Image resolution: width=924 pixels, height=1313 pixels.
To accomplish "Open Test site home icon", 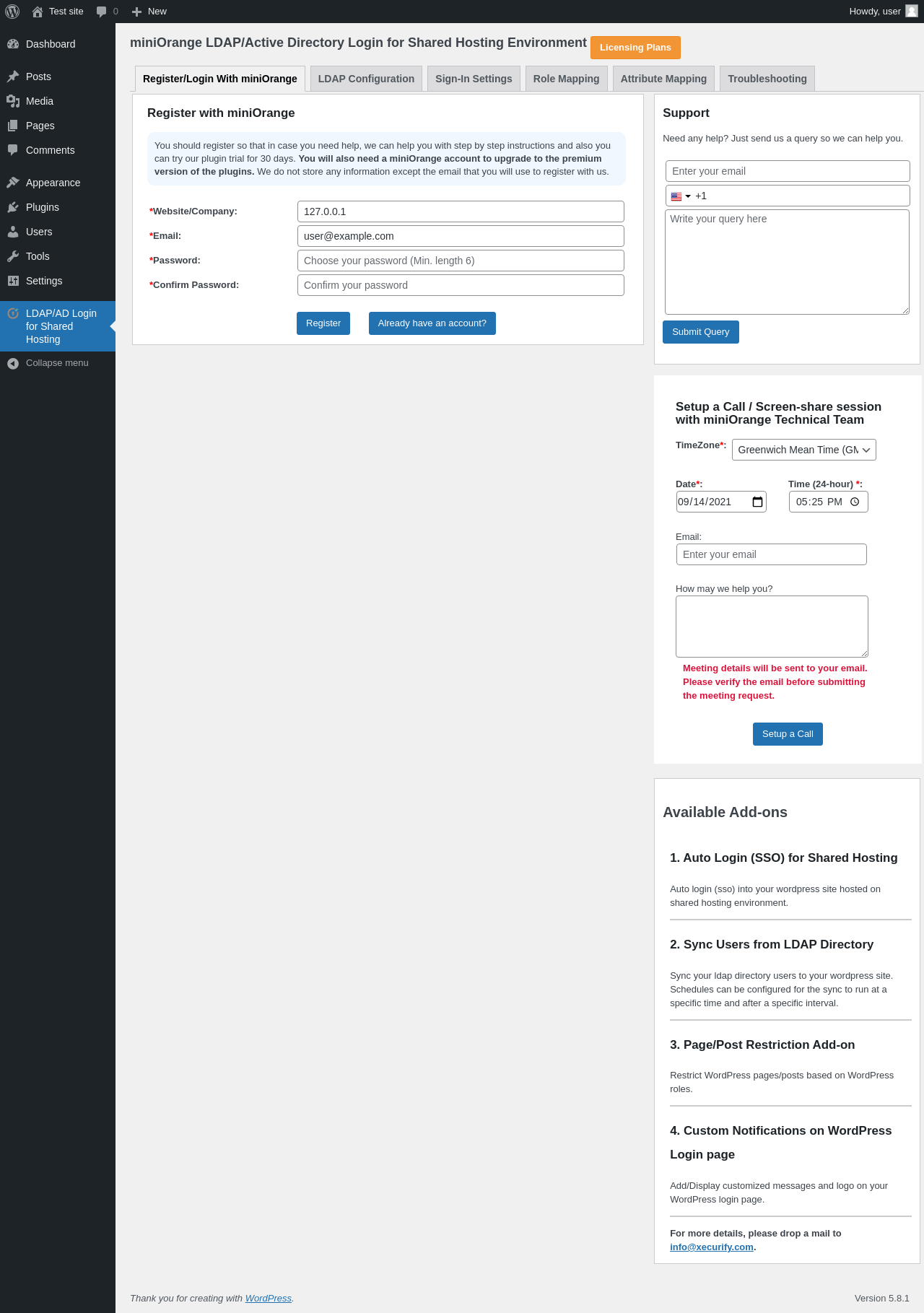I will 38,12.
